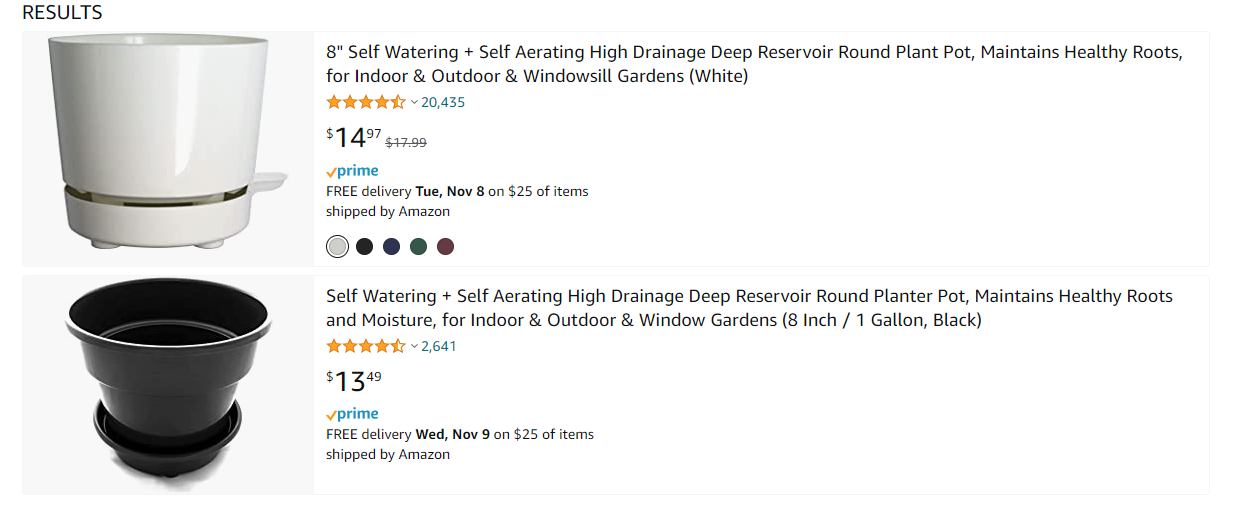Select the dark green color swatch
Viewport: 1250px width, 511px height.
pyautogui.click(x=419, y=246)
